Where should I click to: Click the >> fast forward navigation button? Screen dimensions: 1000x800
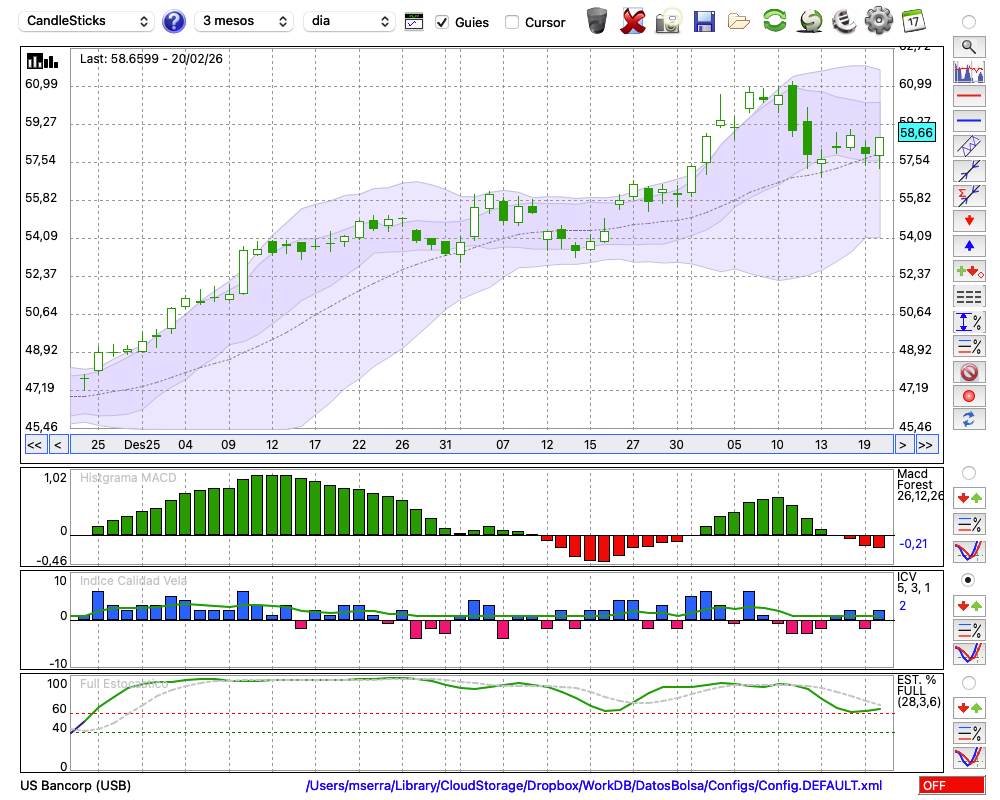[x=926, y=444]
